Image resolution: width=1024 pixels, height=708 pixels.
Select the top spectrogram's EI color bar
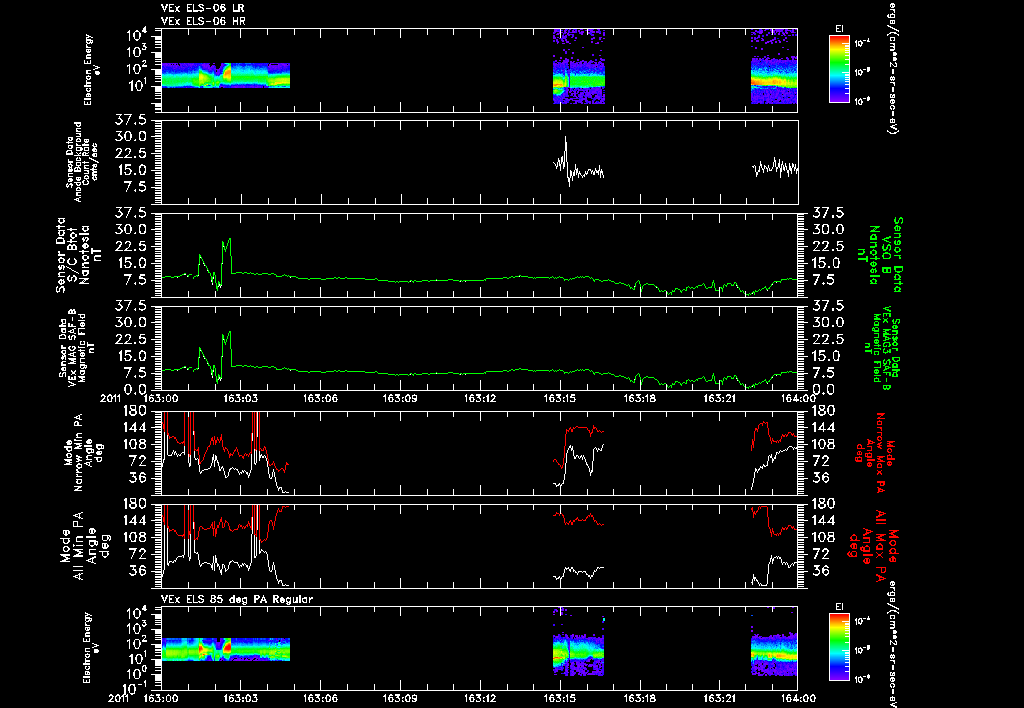point(839,69)
